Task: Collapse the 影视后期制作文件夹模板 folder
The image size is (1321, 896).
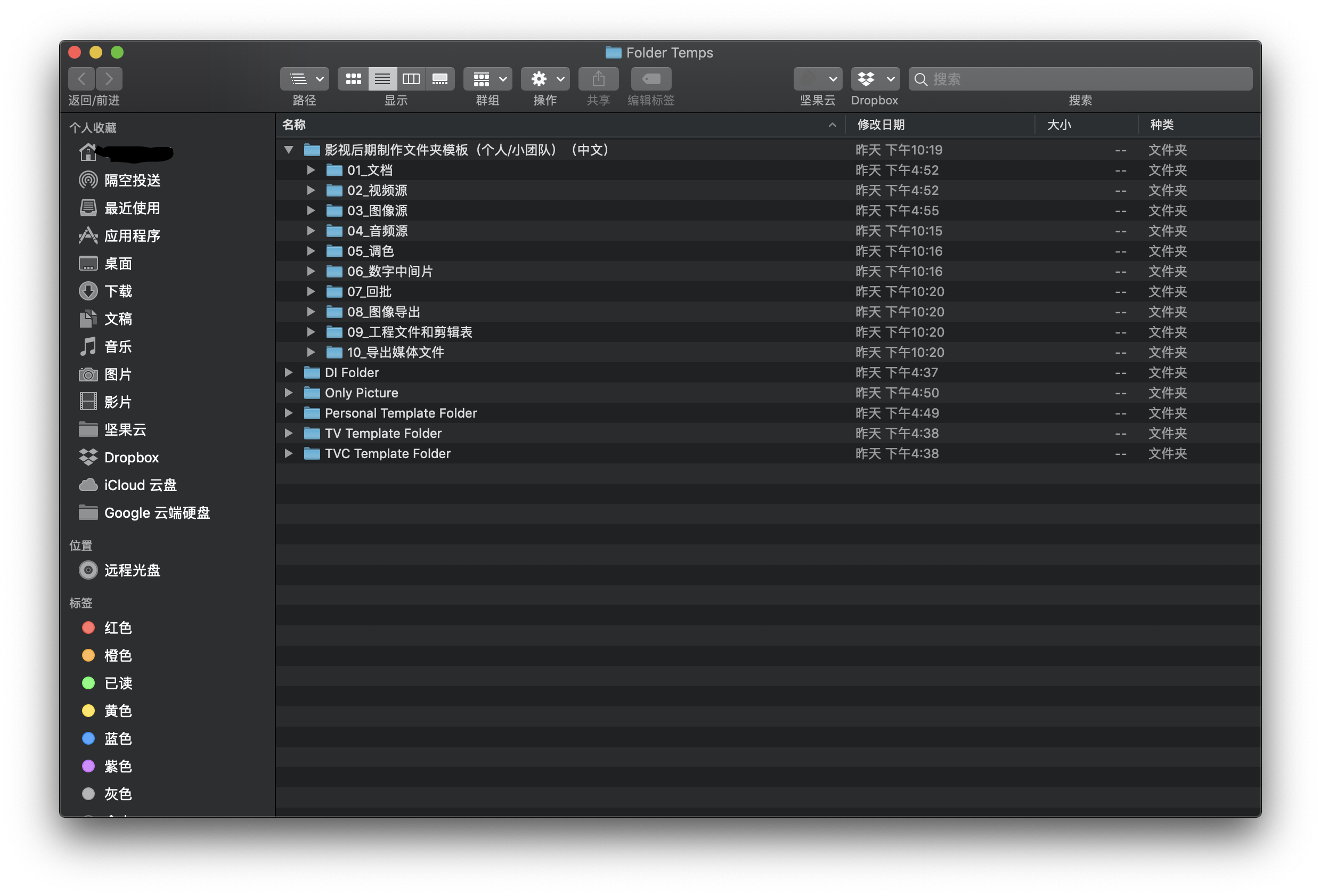Action: 289,150
